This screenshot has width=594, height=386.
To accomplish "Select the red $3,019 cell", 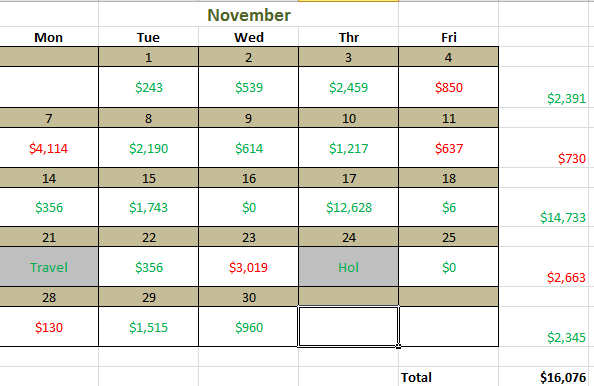I will (x=249, y=267).
